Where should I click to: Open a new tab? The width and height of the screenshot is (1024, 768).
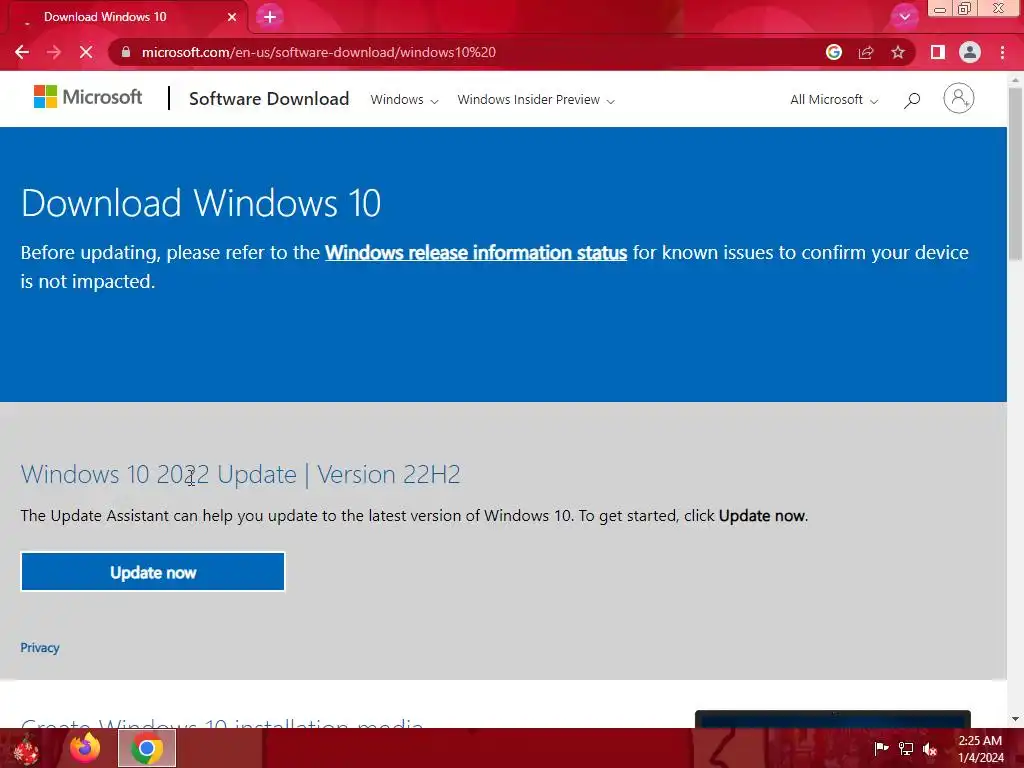(x=270, y=17)
